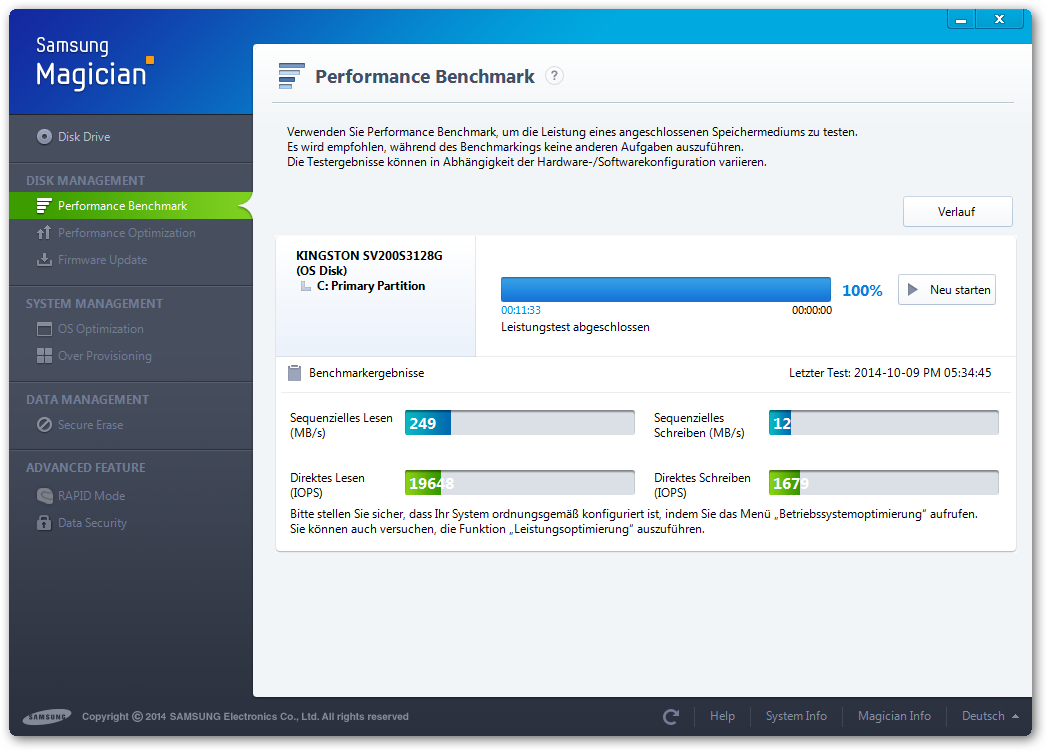Click the 'Letzter Test: 2014-10-09 PM 05:34:45' text
Viewport: 1047px width, 751px height.
click(x=890, y=372)
